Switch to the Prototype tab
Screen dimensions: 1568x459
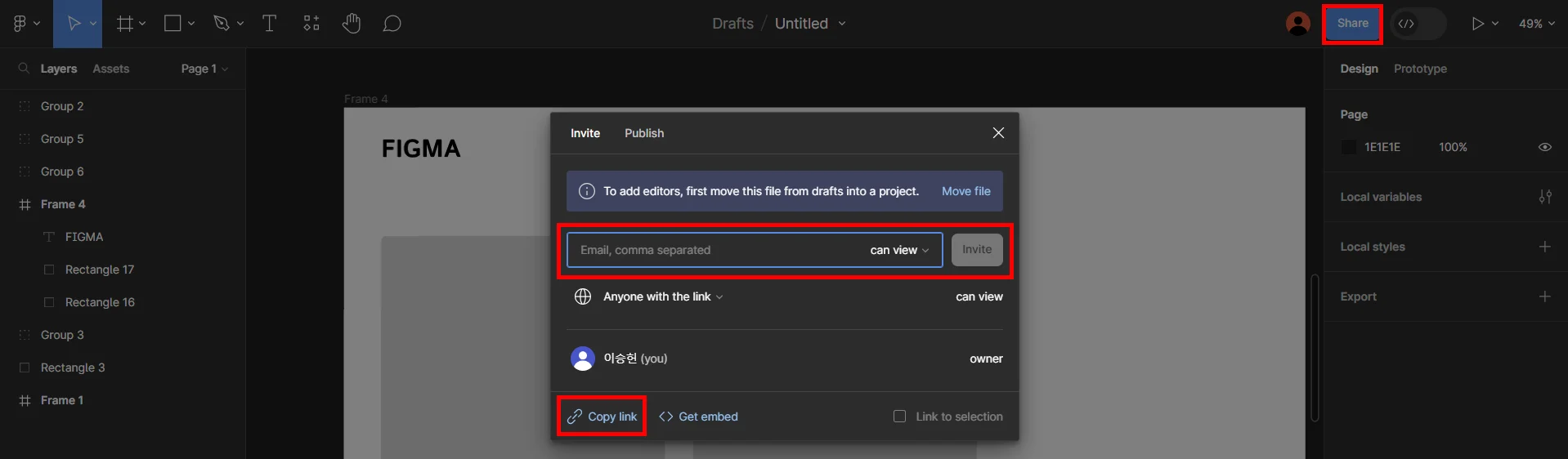(x=1420, y=69)
